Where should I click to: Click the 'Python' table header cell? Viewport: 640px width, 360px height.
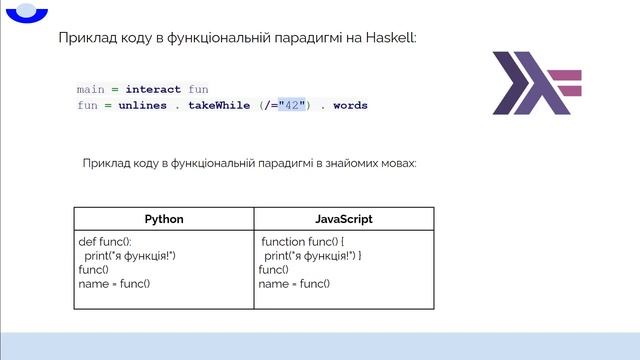pyautogui.click(x=164, y=219)
